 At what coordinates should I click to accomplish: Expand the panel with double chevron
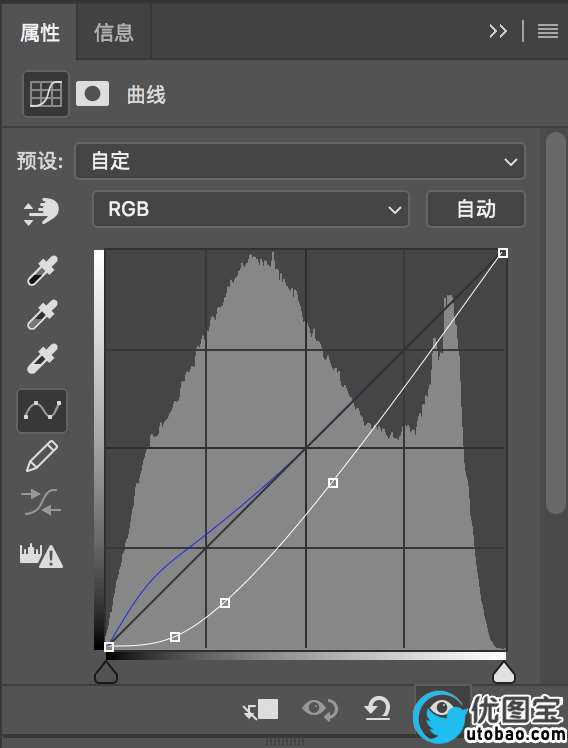[498, 31]
